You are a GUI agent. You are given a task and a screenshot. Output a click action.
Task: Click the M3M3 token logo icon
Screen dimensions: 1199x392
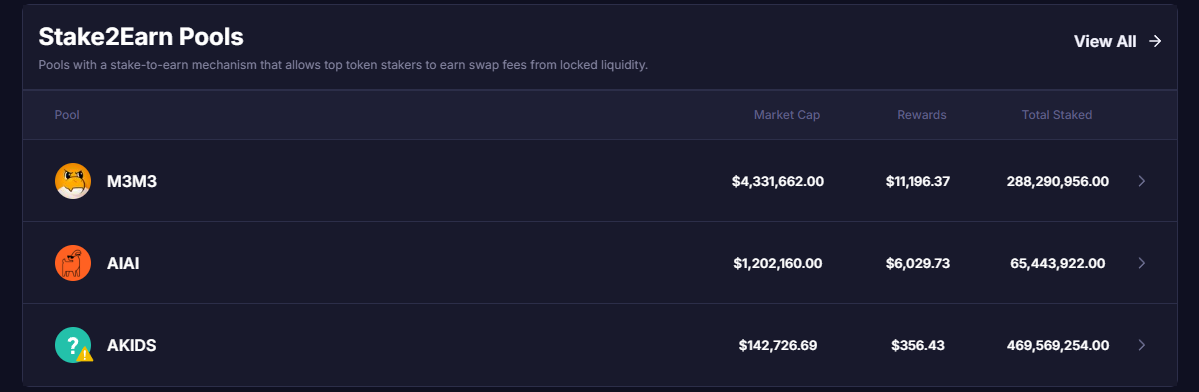click(73, 181)
